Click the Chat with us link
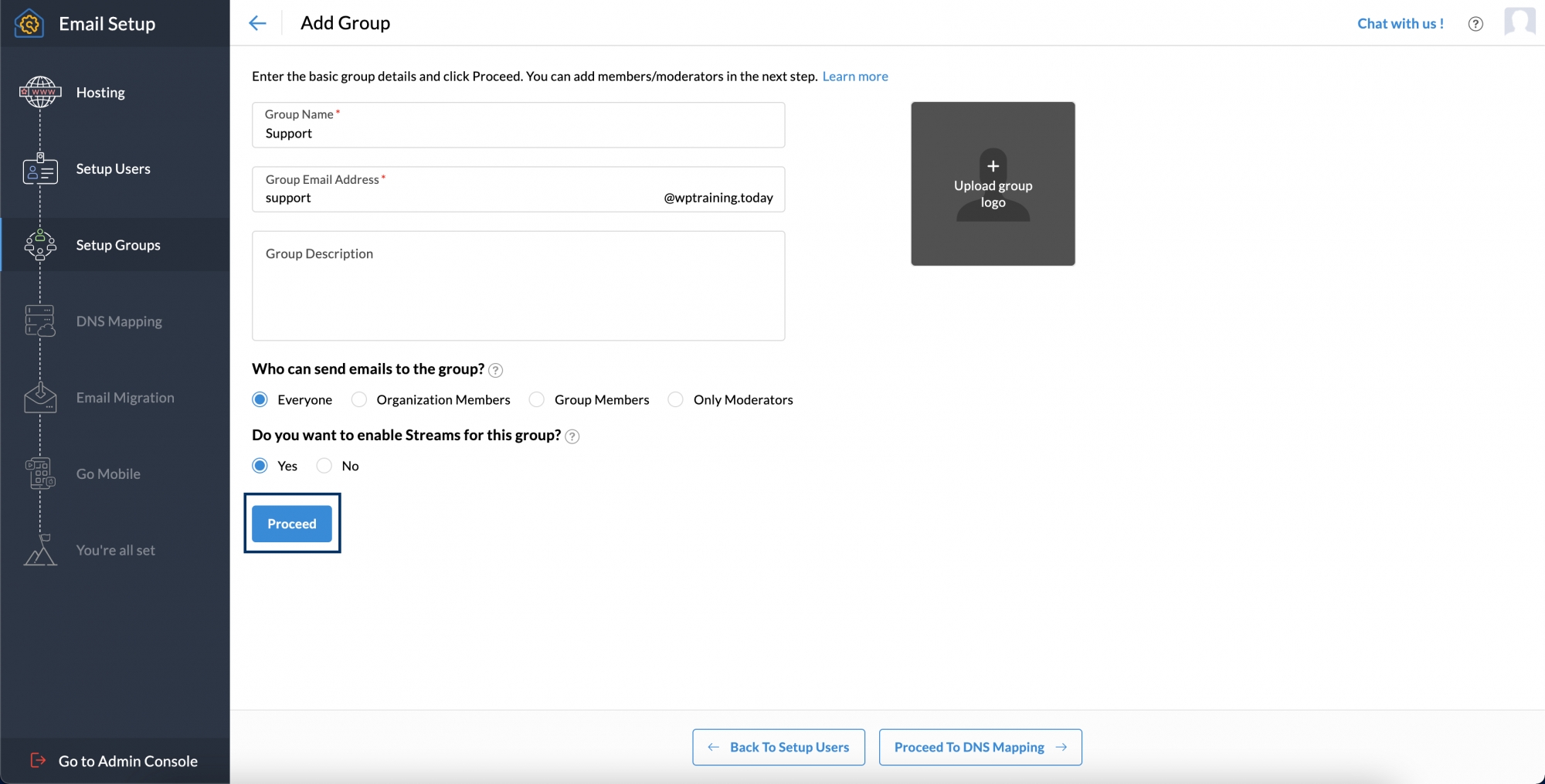Screen dimensions: 1545x784 tap(1401, 23)
